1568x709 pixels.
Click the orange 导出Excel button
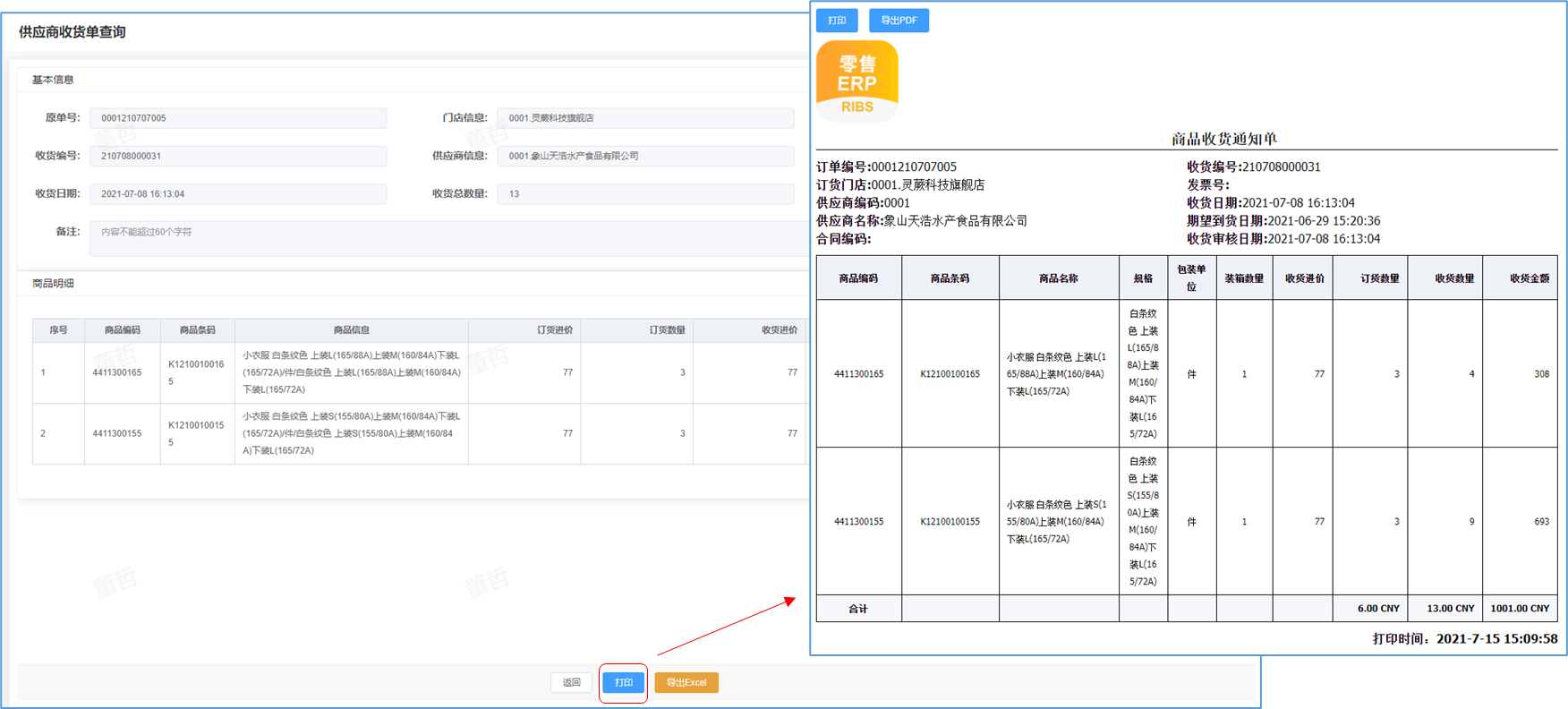(x=686, y=682)
